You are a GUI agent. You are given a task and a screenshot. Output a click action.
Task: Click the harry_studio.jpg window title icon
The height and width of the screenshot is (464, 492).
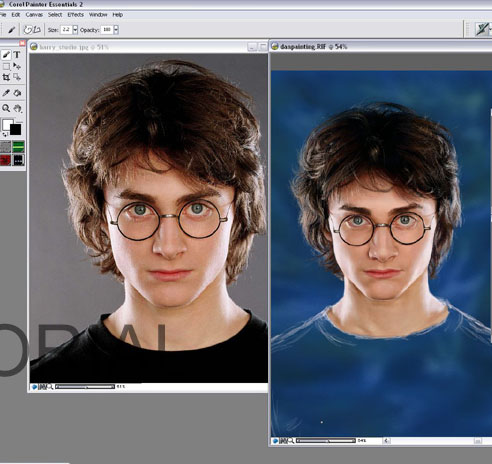click(x=34, y=47)
